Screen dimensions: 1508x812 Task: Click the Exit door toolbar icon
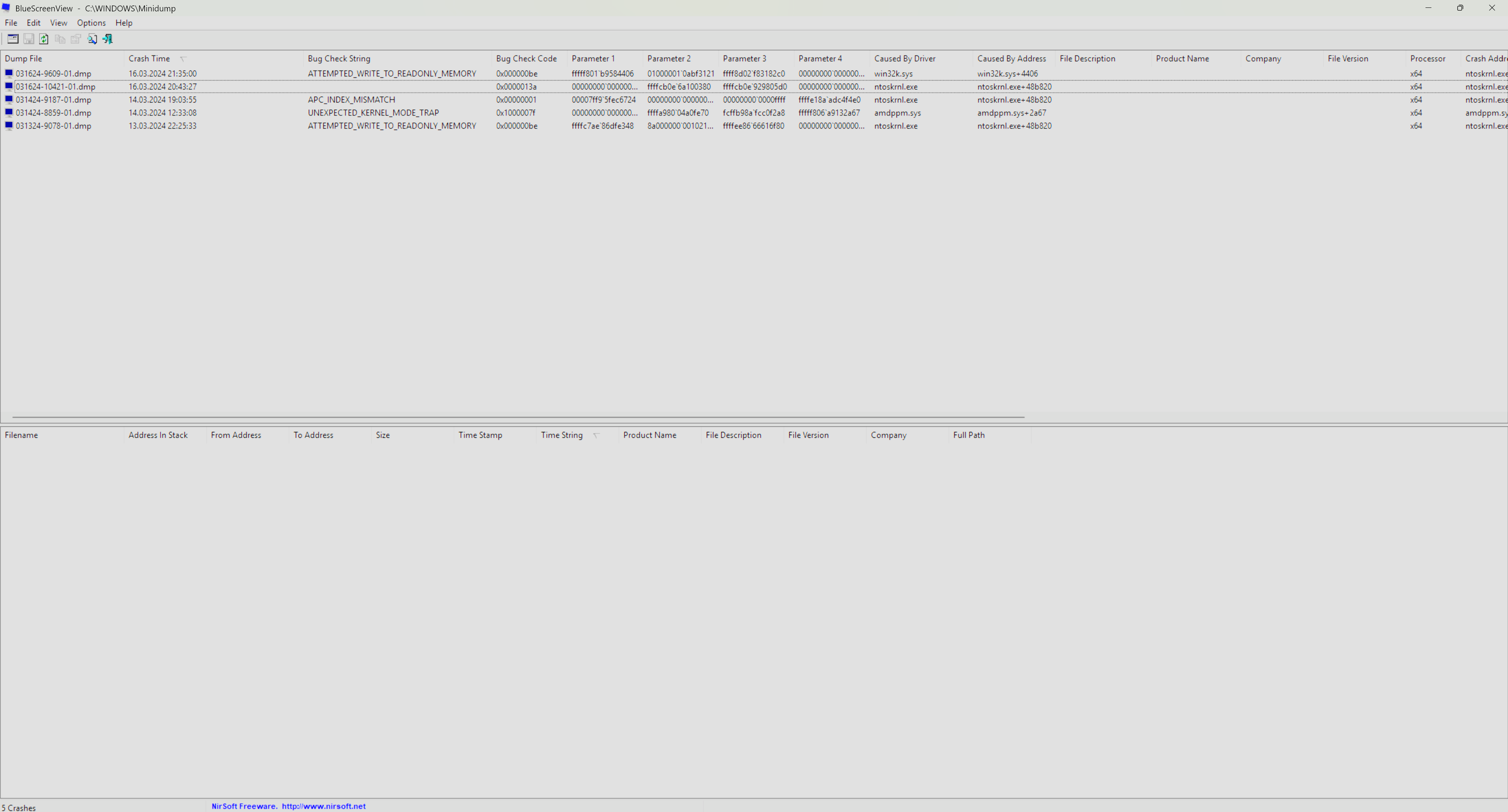108,38
